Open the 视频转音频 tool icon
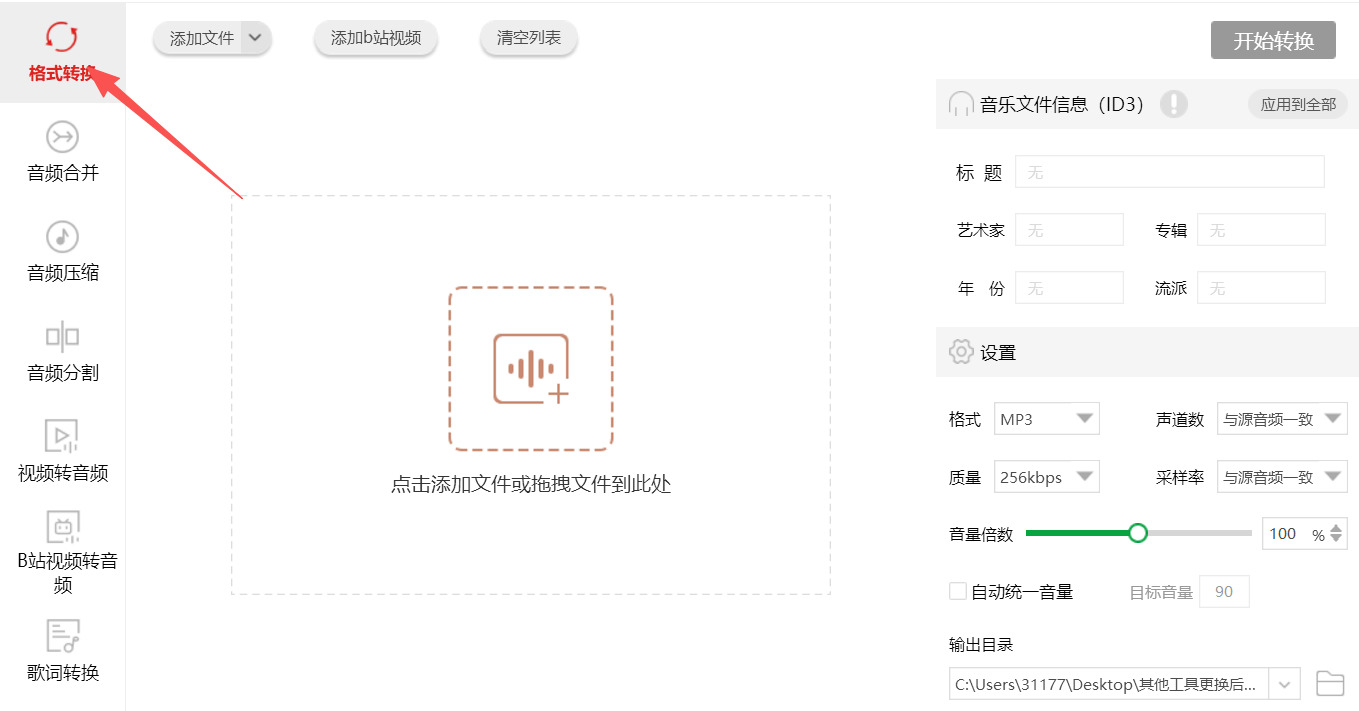This screenshot has width=1359, height=711. click(62, 437)
